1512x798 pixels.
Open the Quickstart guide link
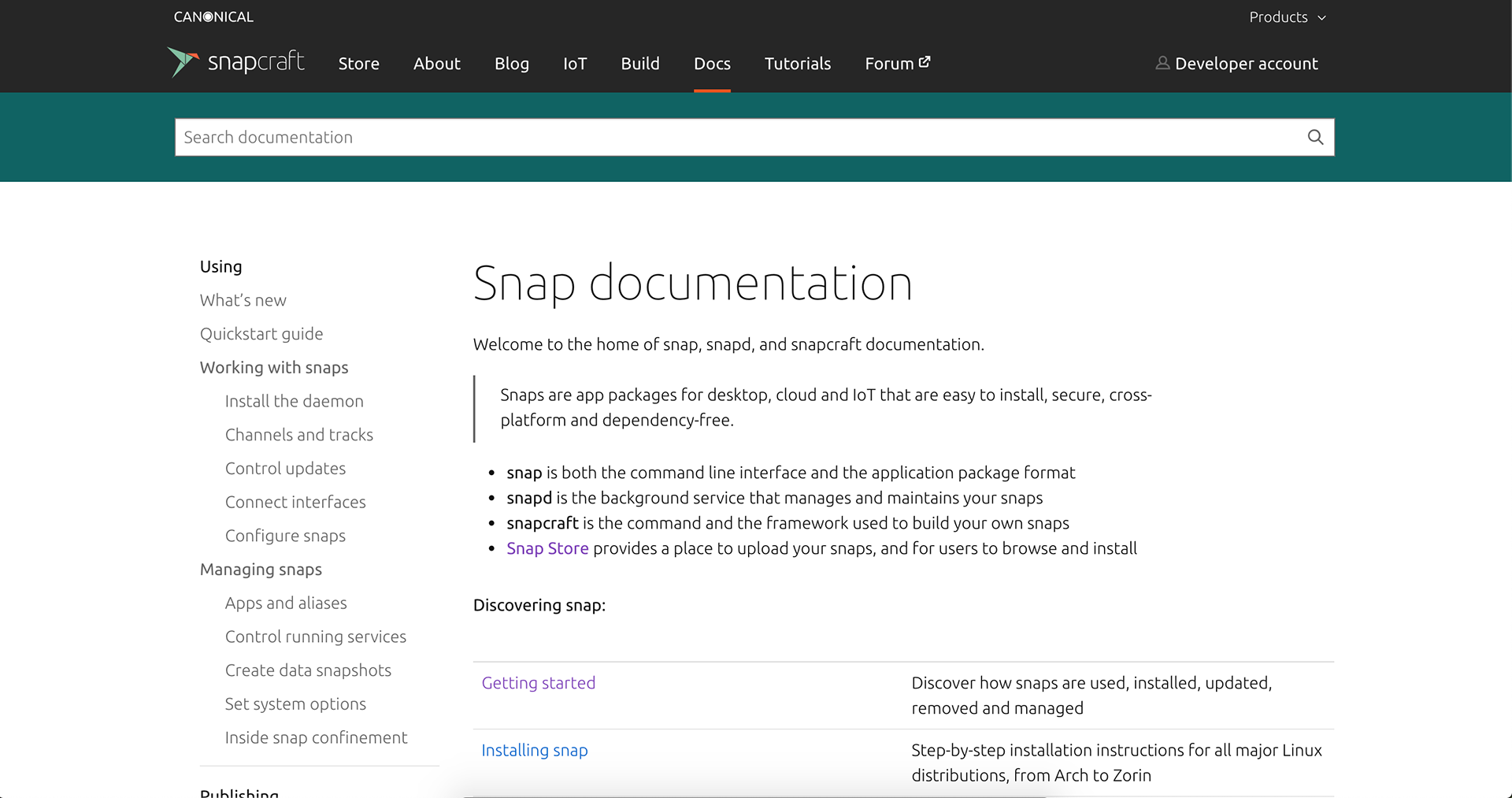pyautogui.click(x=261, y=334)
